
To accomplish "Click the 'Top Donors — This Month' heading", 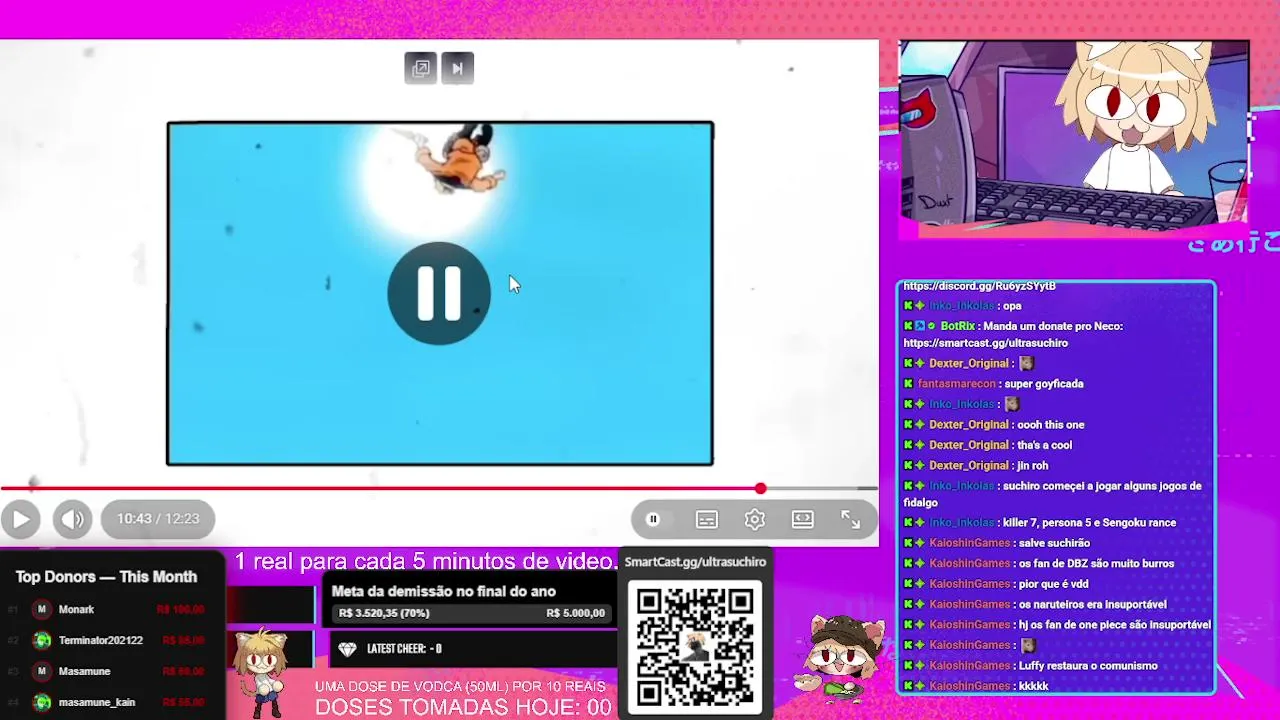I will pyautogui.click(x=106, y=577).
